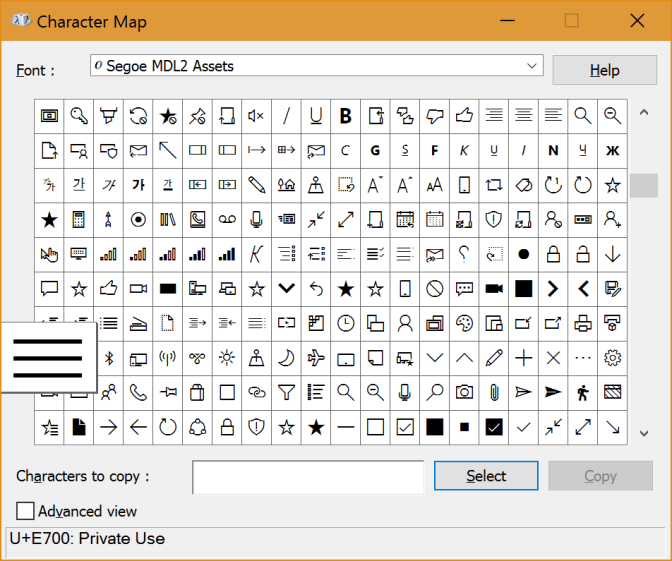Click the character grid scrollbar thumb
The height and width of the screenshot is (561, 672).
[644, 185]
